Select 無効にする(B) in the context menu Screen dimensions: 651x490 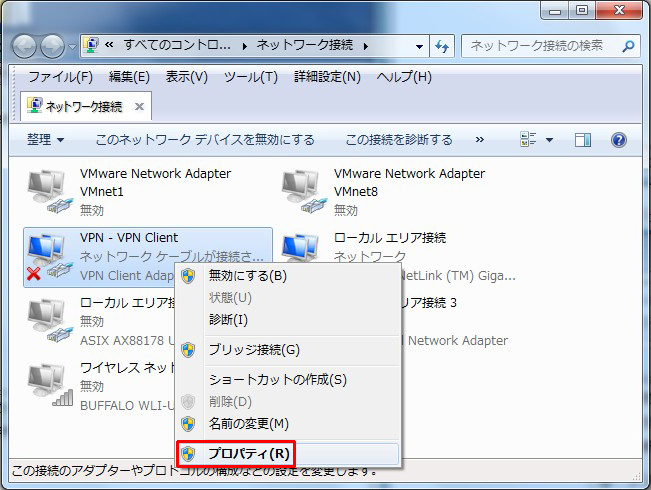coord(246,276)
